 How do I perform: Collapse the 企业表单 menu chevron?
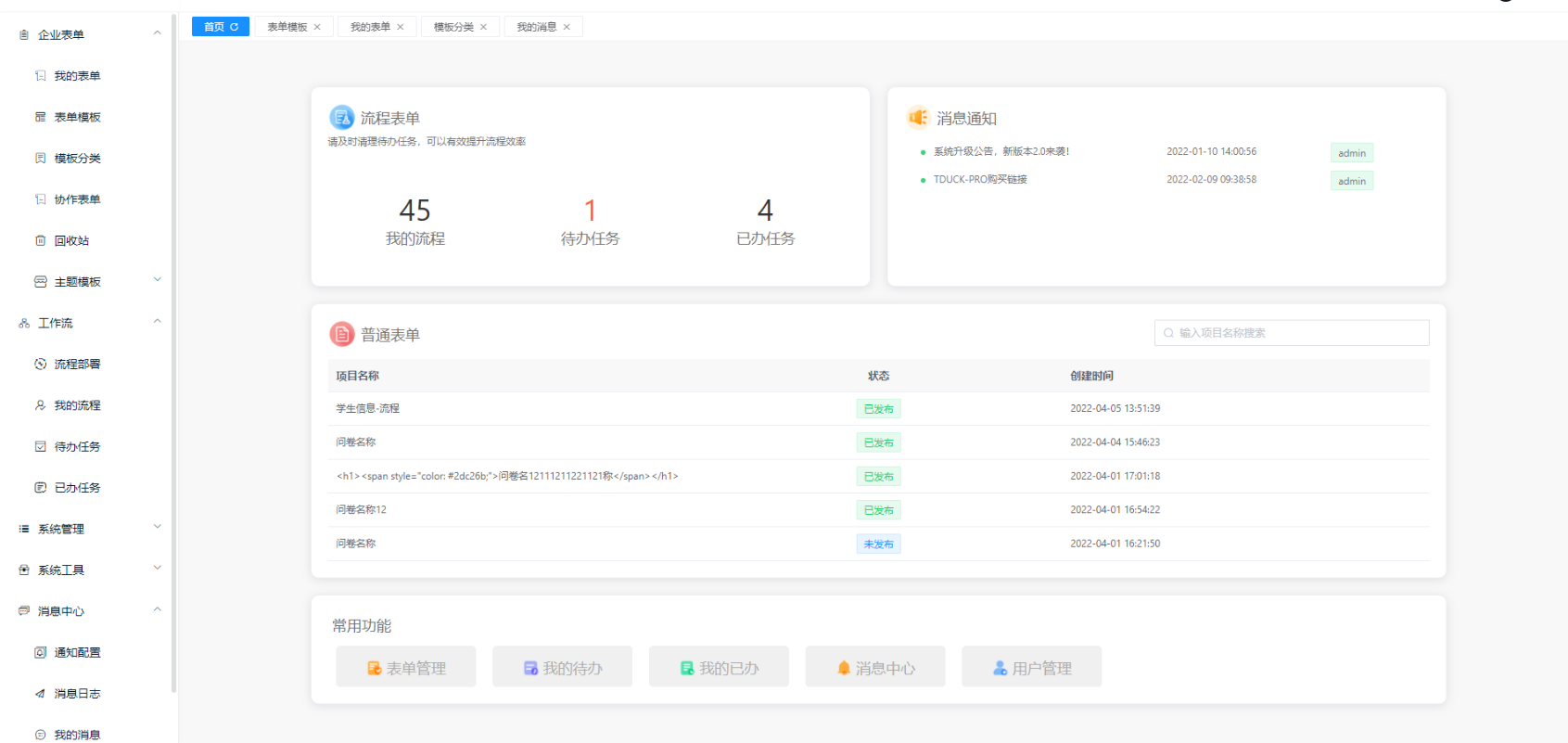[x=157, y=33]
